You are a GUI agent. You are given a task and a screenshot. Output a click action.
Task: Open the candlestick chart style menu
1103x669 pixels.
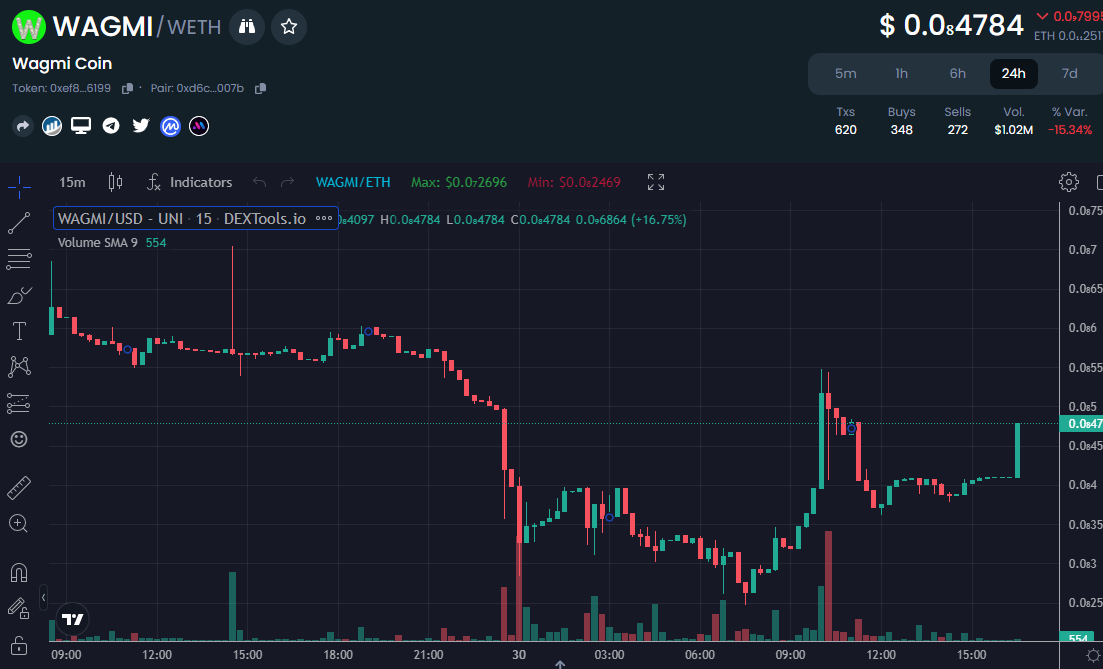115,183
